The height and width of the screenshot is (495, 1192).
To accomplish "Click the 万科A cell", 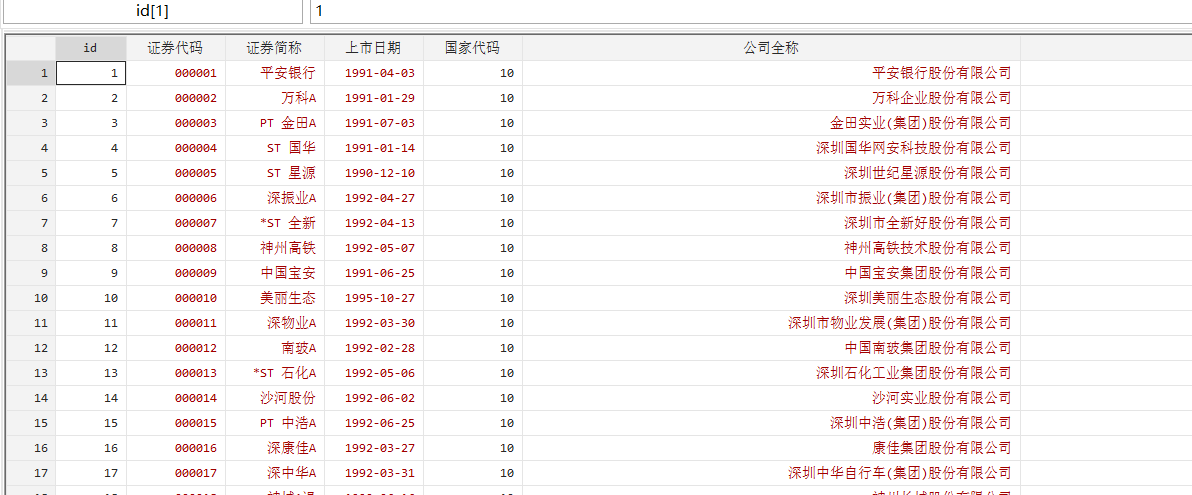I will click(274, 98).
